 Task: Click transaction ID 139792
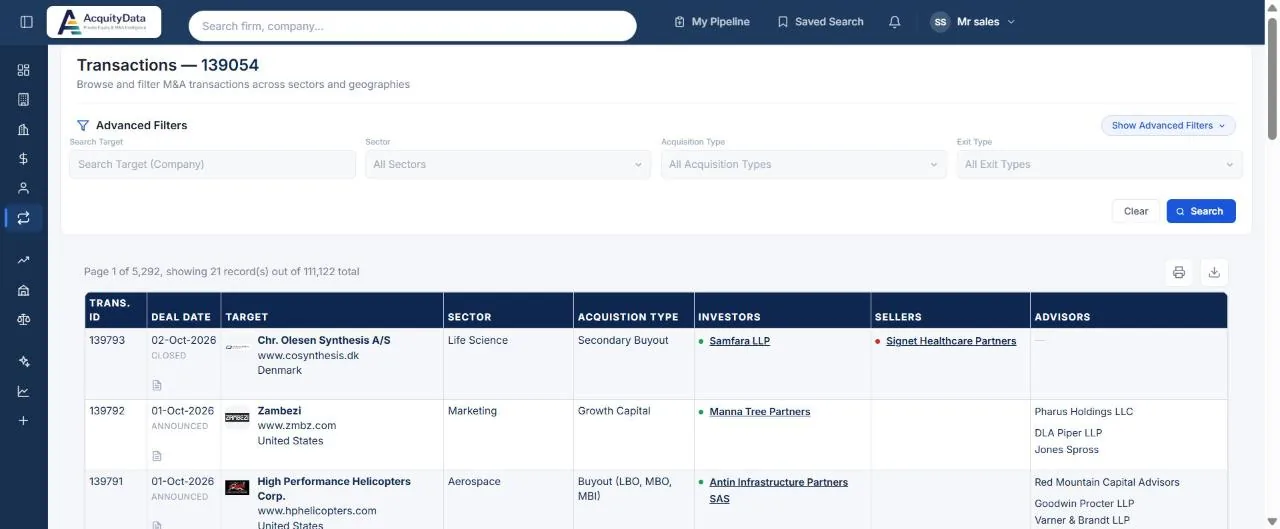click(107, 411)
